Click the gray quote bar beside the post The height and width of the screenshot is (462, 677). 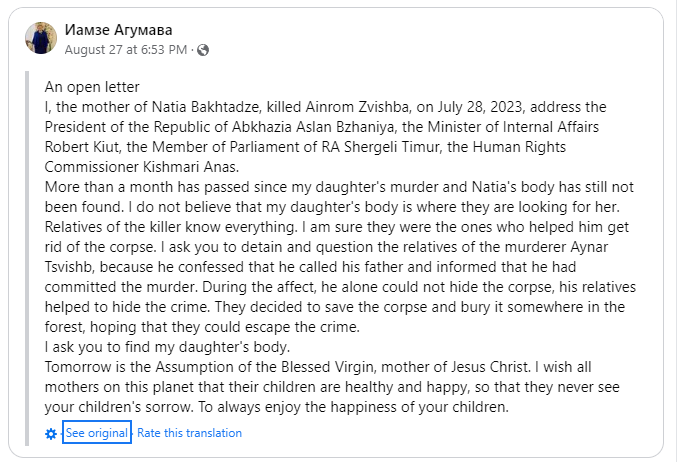[x=27, y=258]
